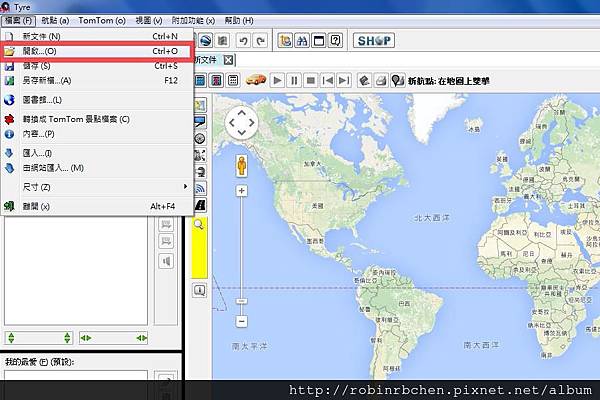
Task: Pause the route playback
Action: click(x=294, y=80)
